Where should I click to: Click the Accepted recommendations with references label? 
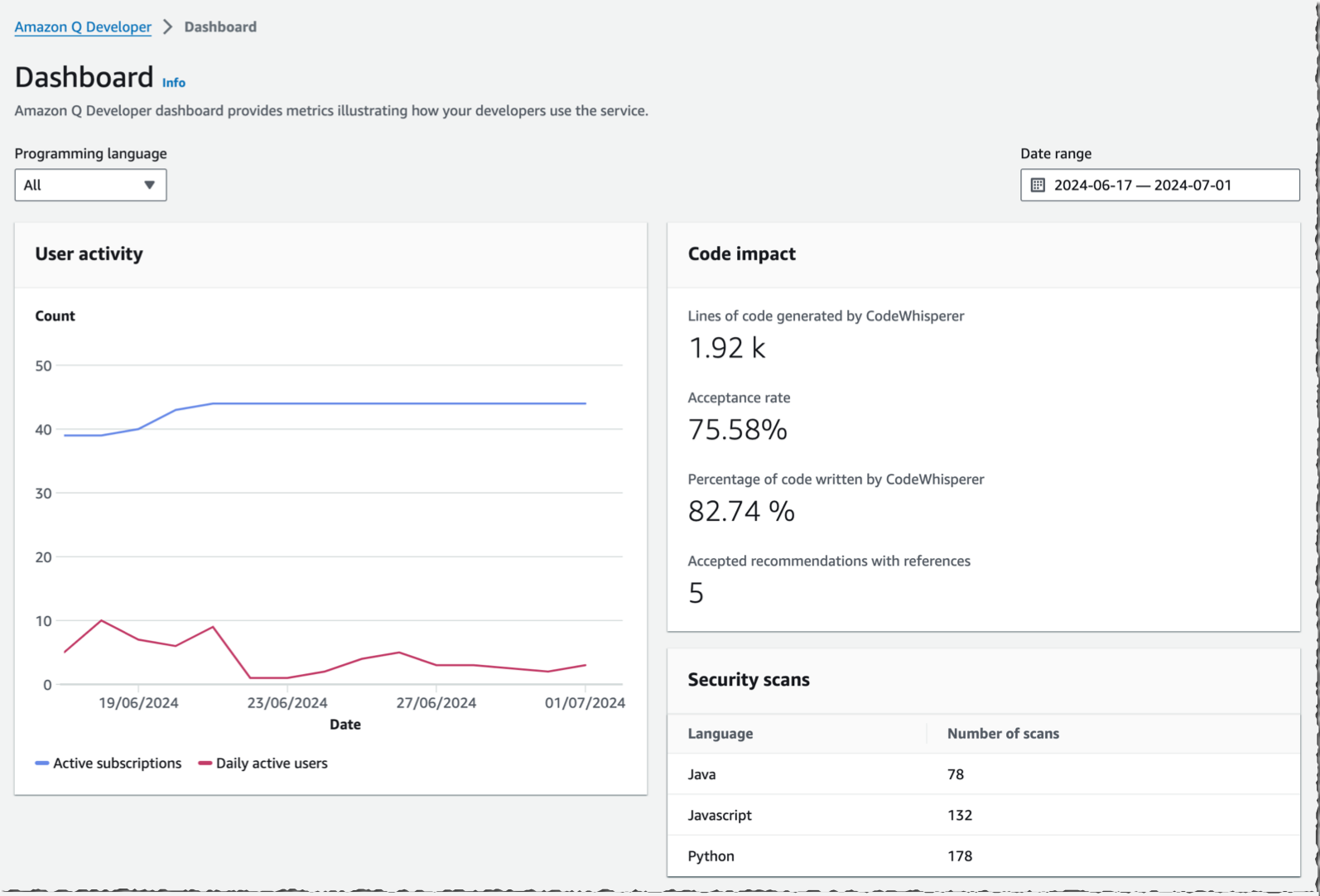click(x=829, y=561)
